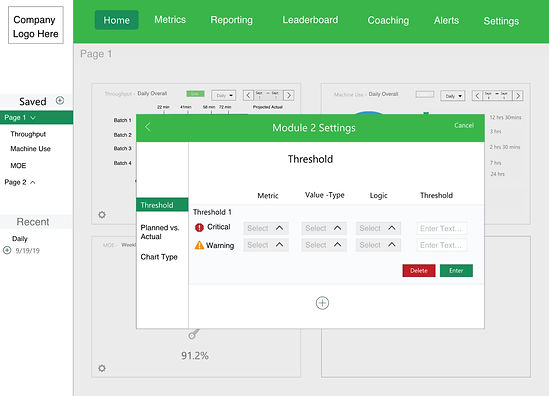Click the green Enter button
The image size is (549, 396).
456,270
